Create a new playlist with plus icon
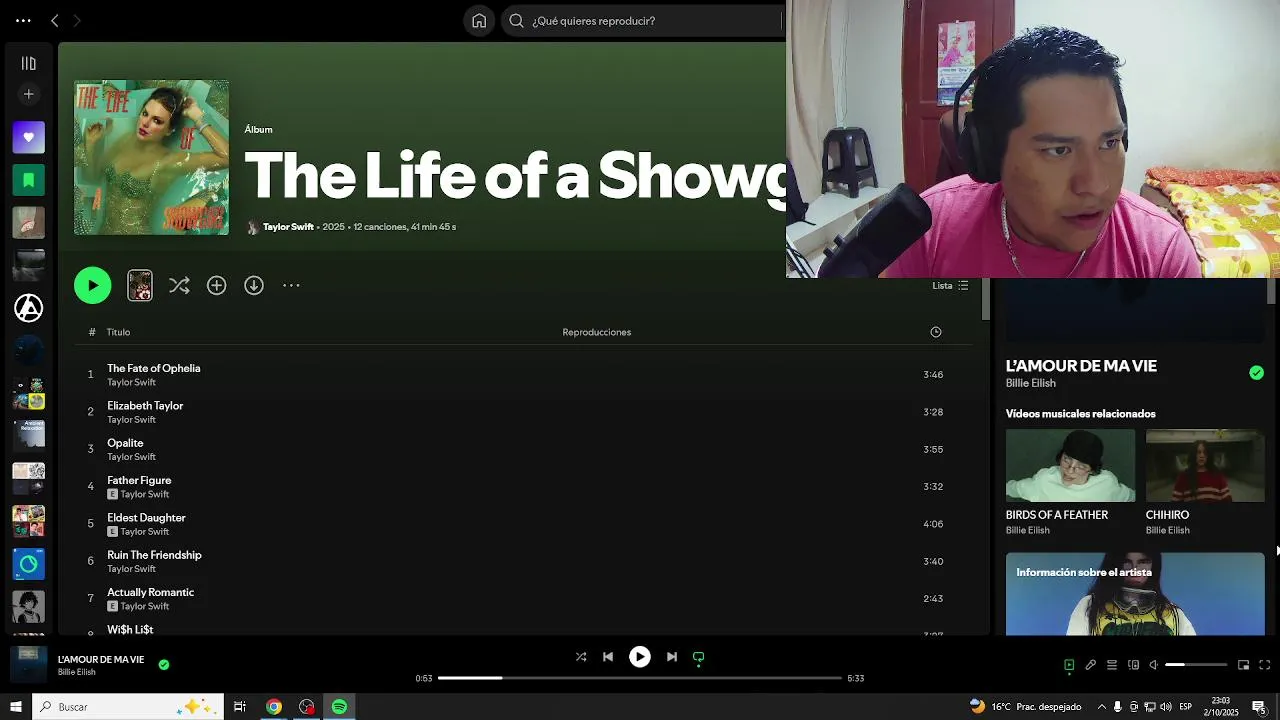Screen dimensions: 1280x720 pos(28,94)
